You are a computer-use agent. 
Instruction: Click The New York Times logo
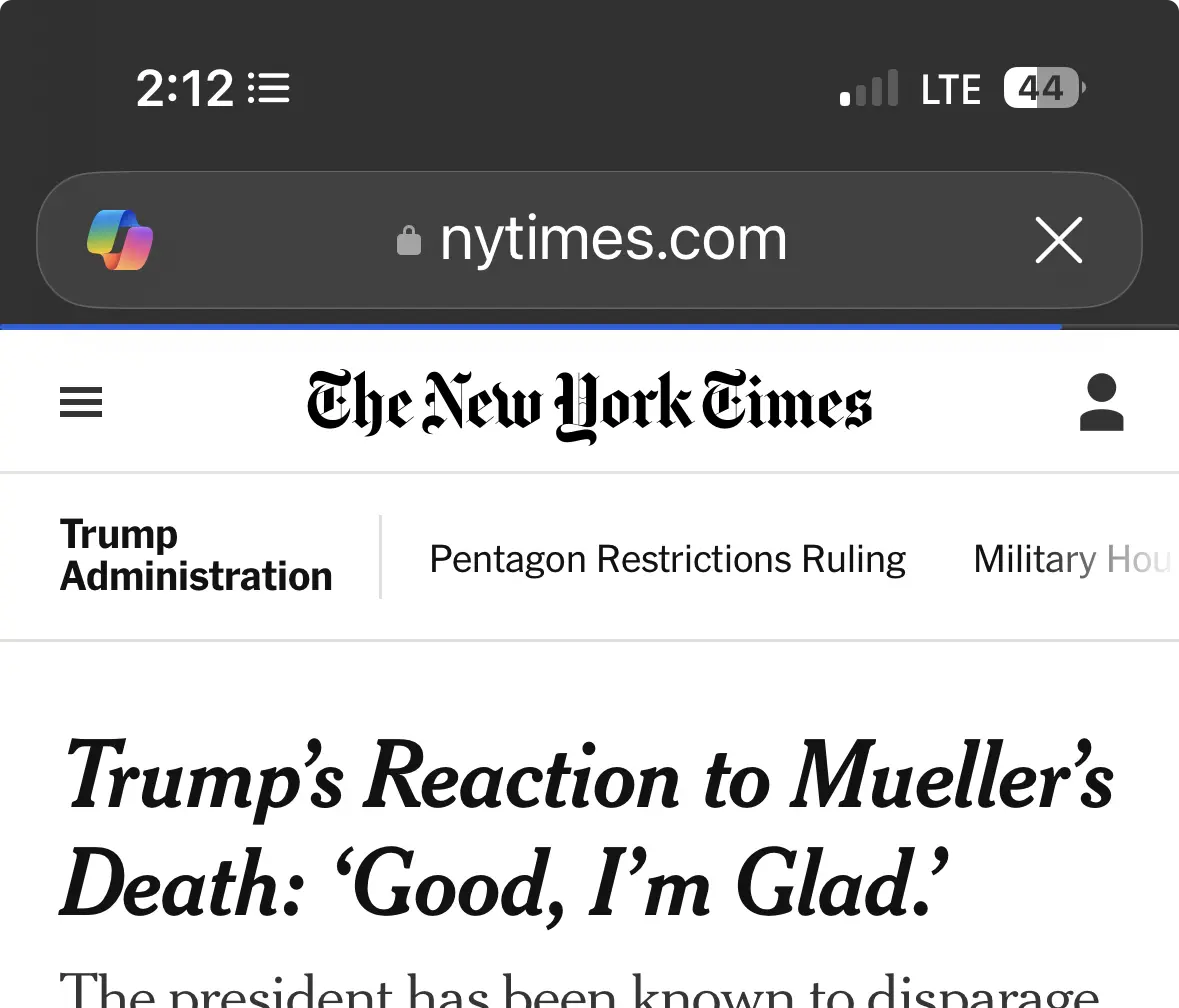pyautogui.click(x=589, y=405)
